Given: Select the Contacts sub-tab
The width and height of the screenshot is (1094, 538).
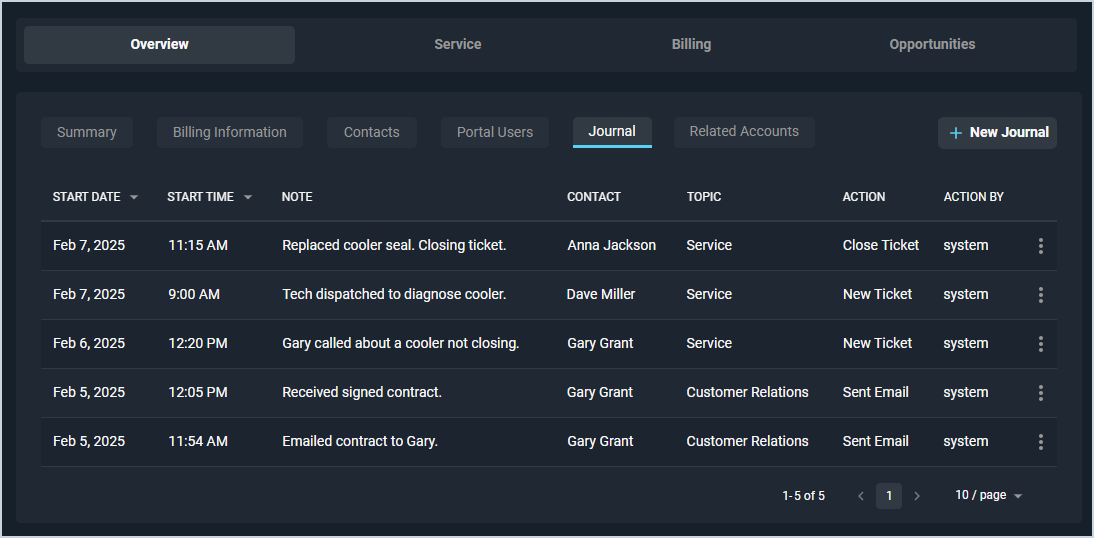Looking at the screenshot, I should coord(371,133).
